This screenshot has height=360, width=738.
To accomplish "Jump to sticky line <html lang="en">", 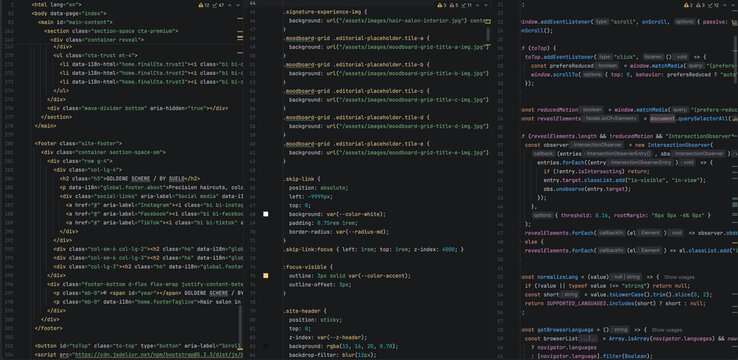I will click(x=56, y=4).
